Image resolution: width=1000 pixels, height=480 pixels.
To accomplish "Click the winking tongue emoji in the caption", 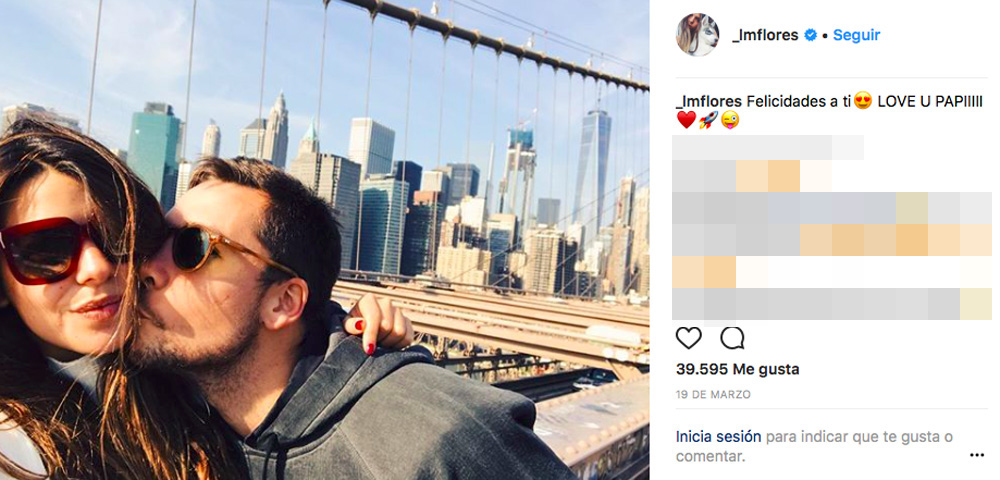I will (x=730, y=120).
